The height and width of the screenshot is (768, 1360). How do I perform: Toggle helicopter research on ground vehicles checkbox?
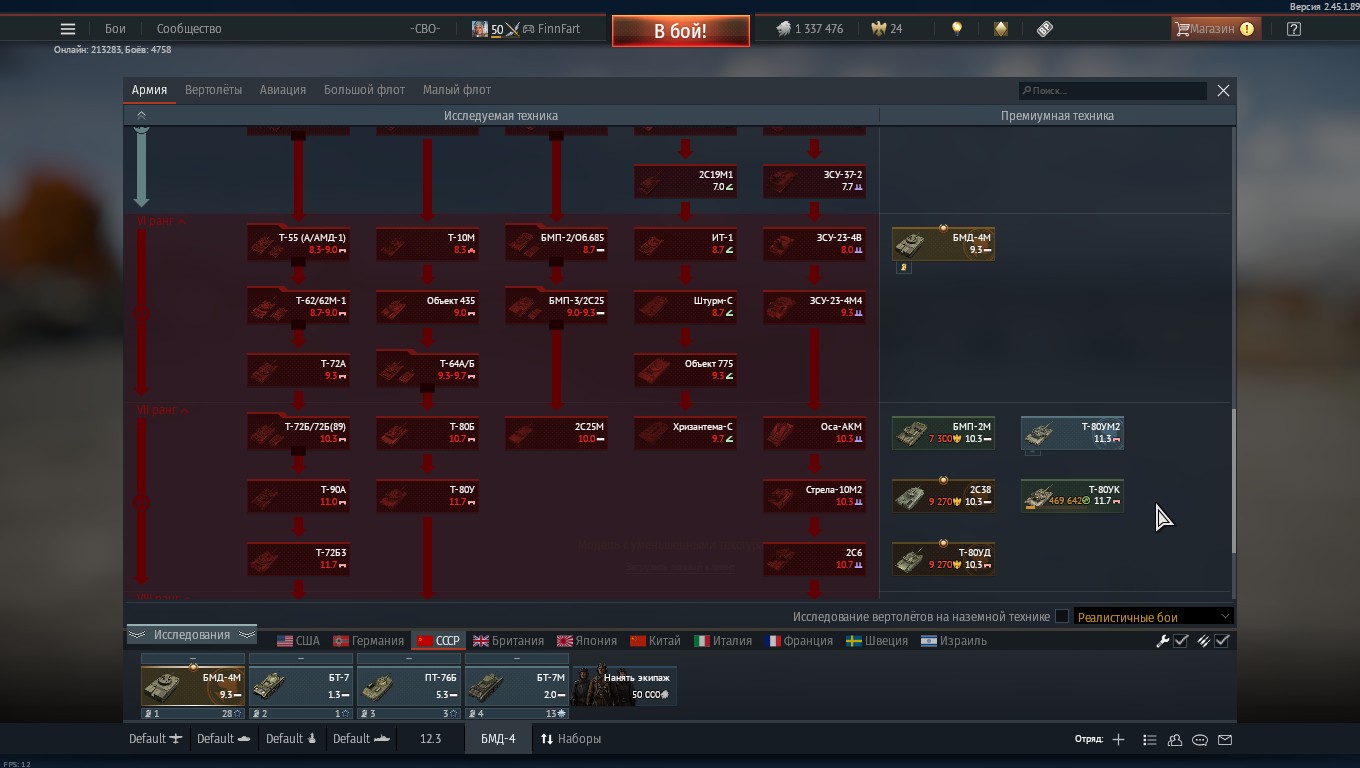click(1062, 617)
